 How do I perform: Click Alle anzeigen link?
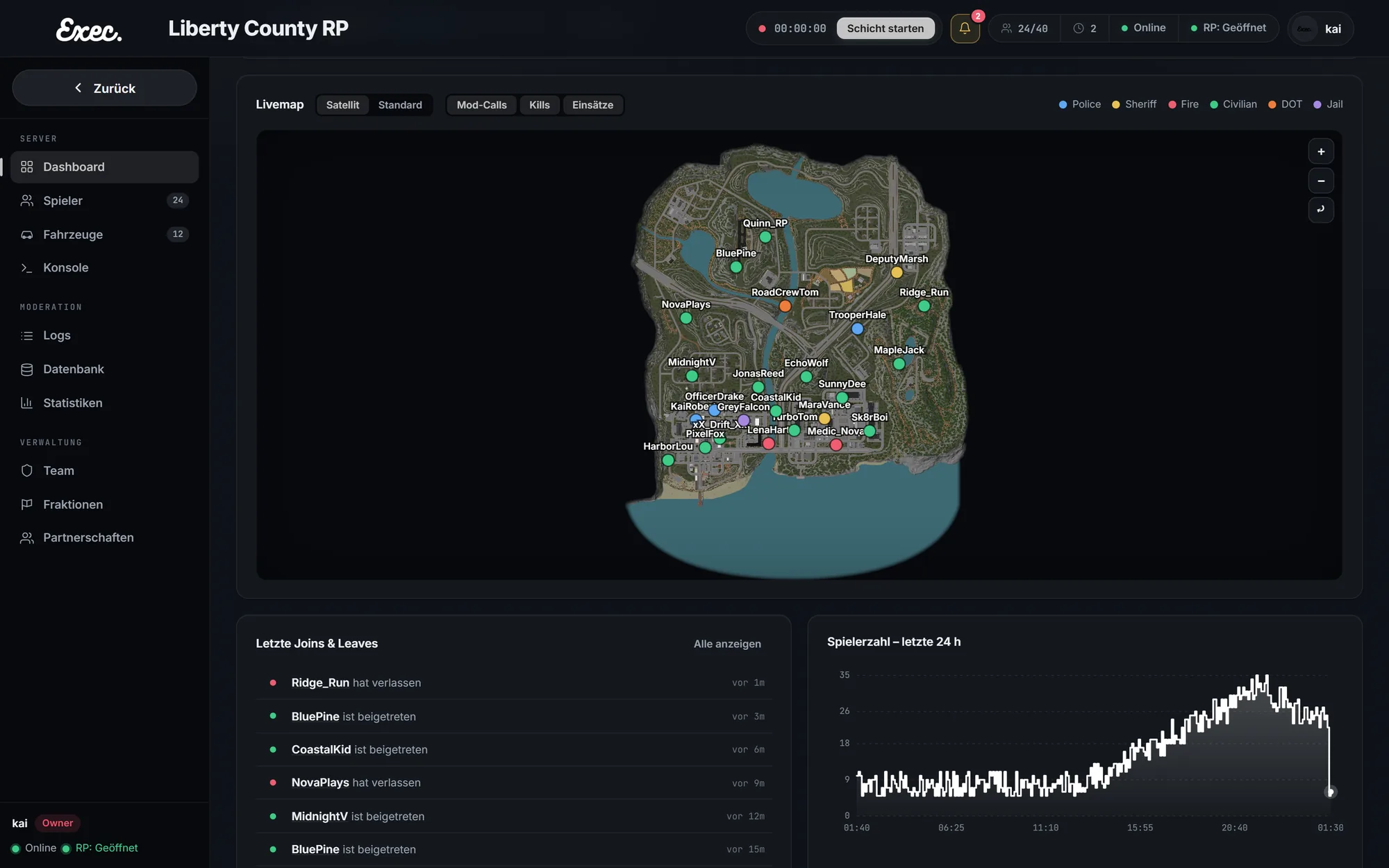pos(727,644)
